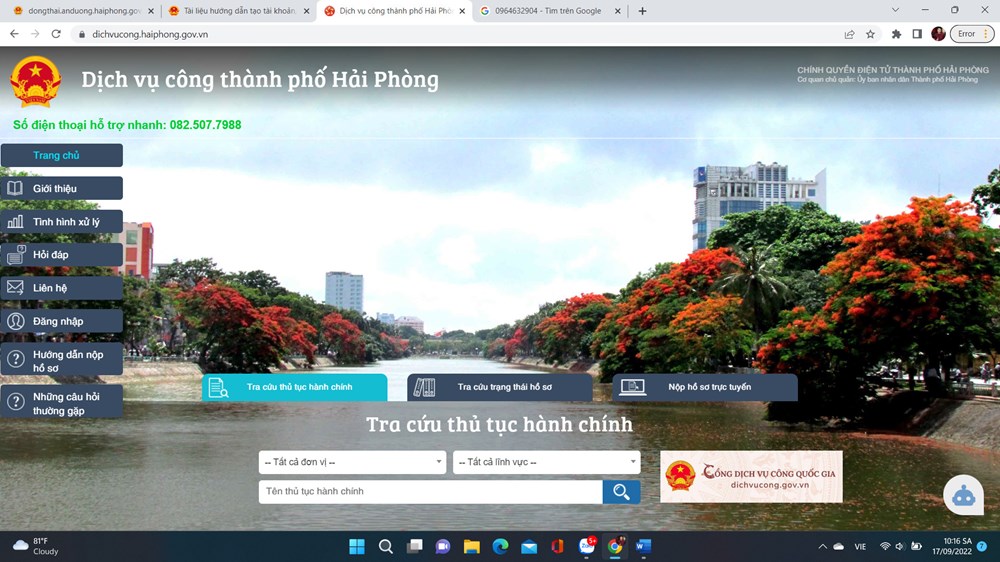Screen dimensions: 1000x562
Task: Click the share page icon in address bar
Action: coord(849,34)
